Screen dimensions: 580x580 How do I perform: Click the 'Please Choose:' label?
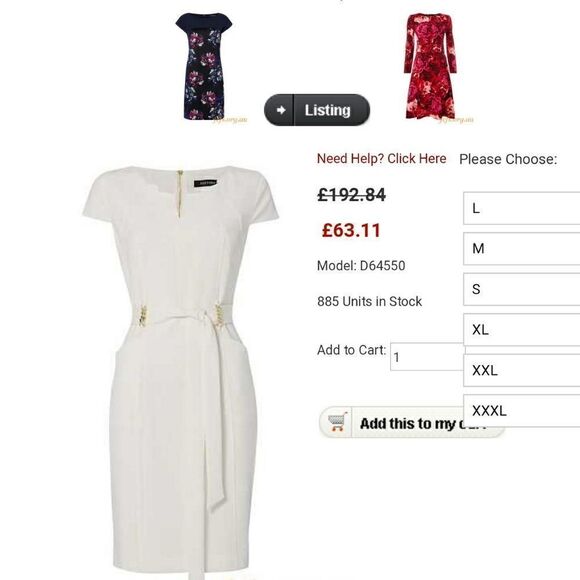tap(508, 159)
